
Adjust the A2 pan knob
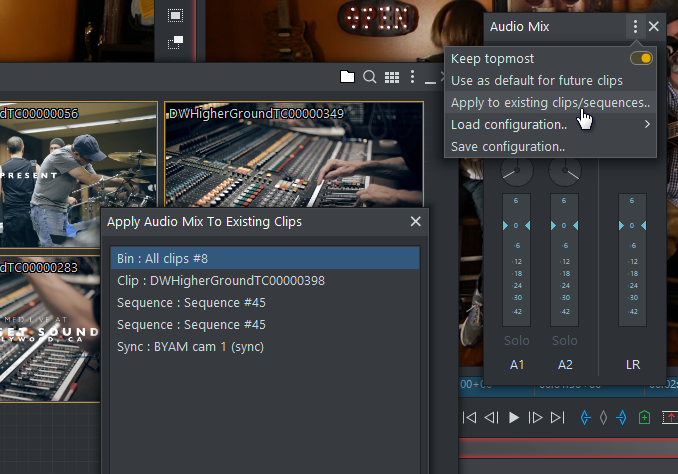(565, 170)
